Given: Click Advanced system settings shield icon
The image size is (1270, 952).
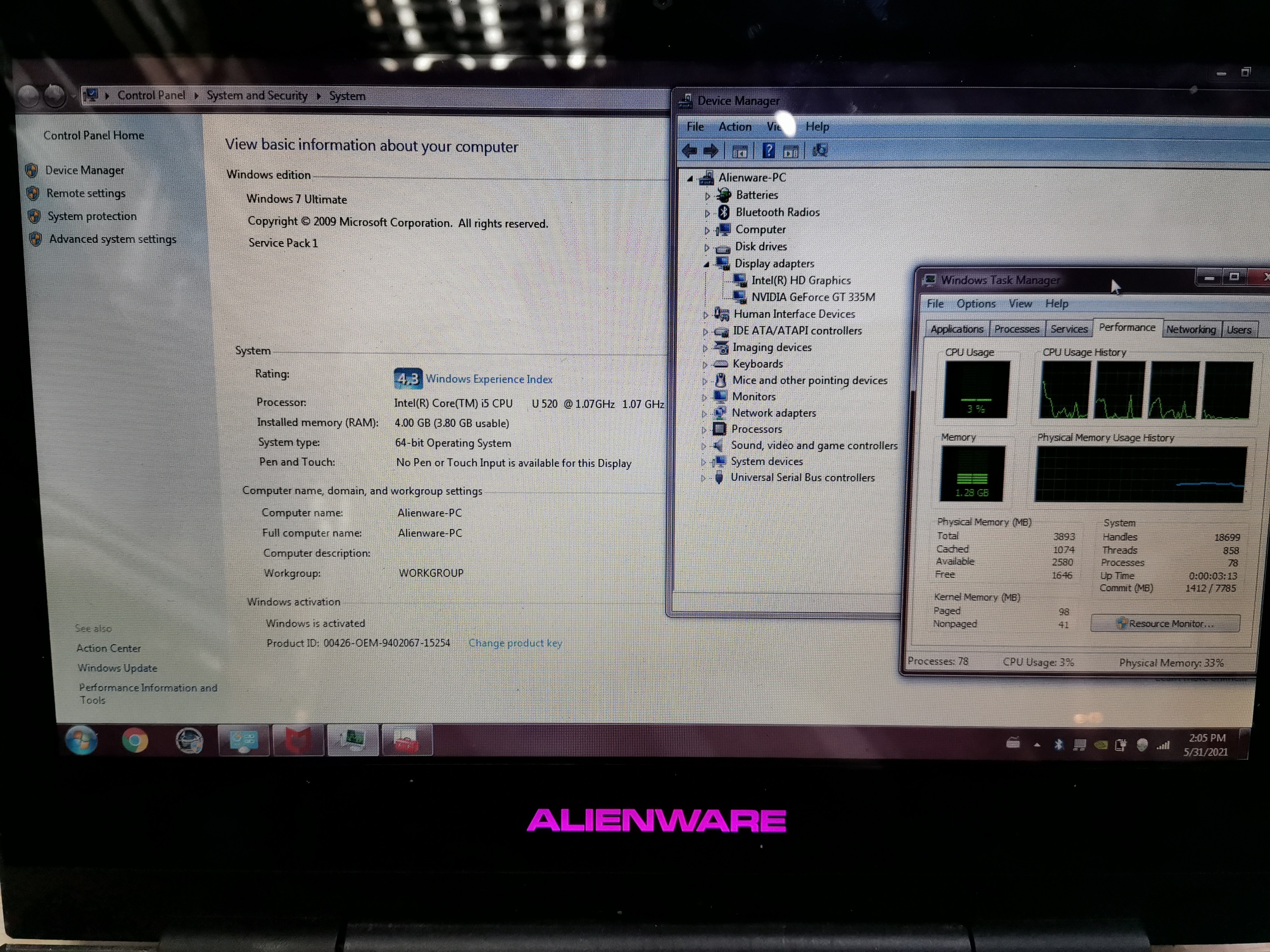Looking at the screenshot, I should tap(35, 239).
